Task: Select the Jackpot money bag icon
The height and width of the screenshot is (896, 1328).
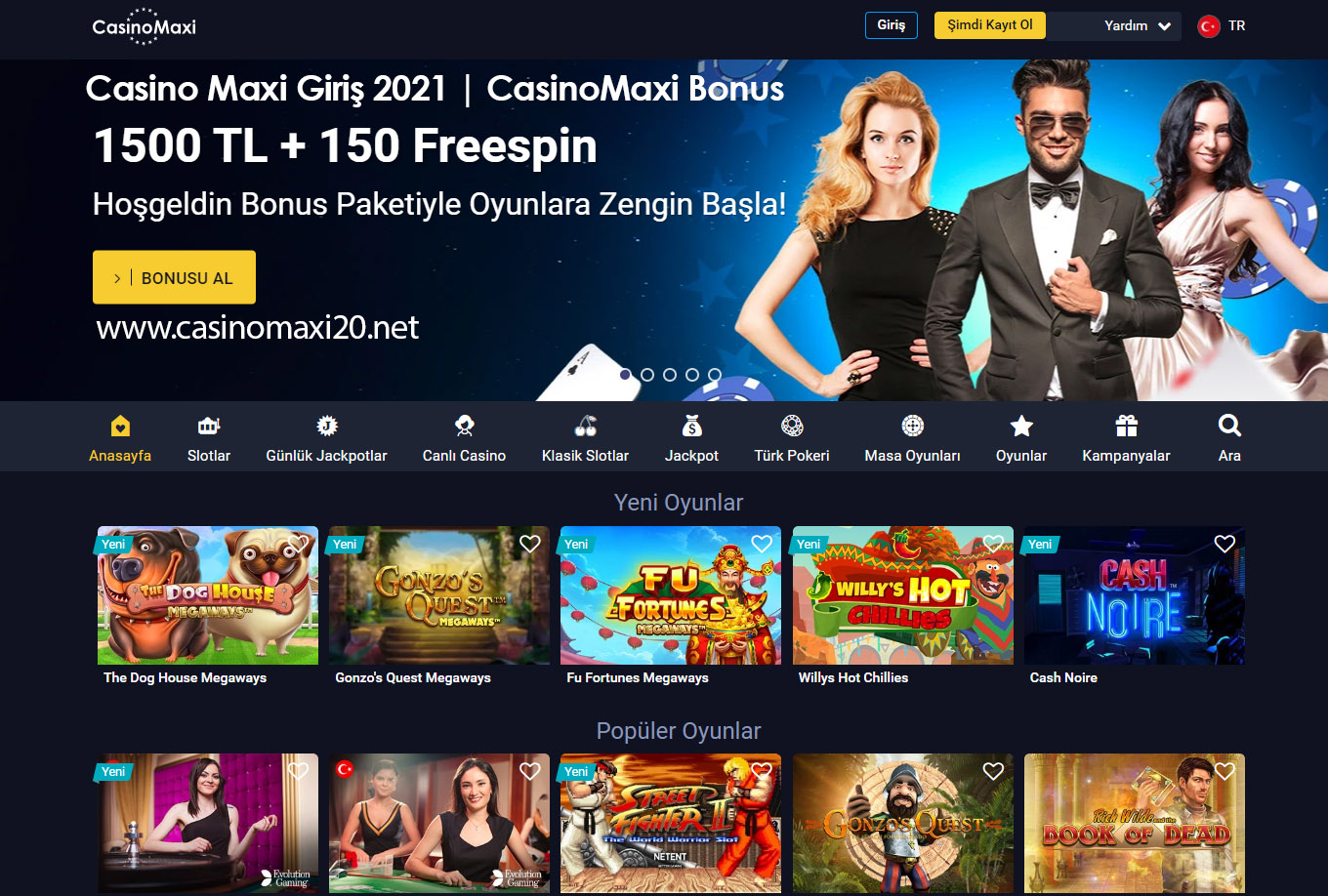Action: click(x=692, y=426)
